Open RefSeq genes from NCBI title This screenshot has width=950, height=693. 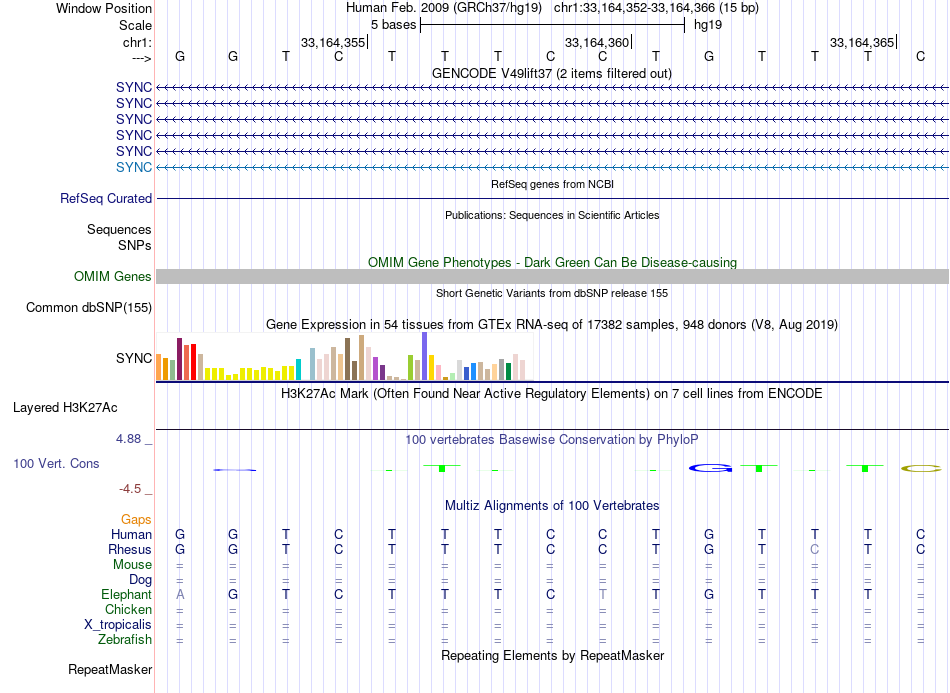(552, 184)
